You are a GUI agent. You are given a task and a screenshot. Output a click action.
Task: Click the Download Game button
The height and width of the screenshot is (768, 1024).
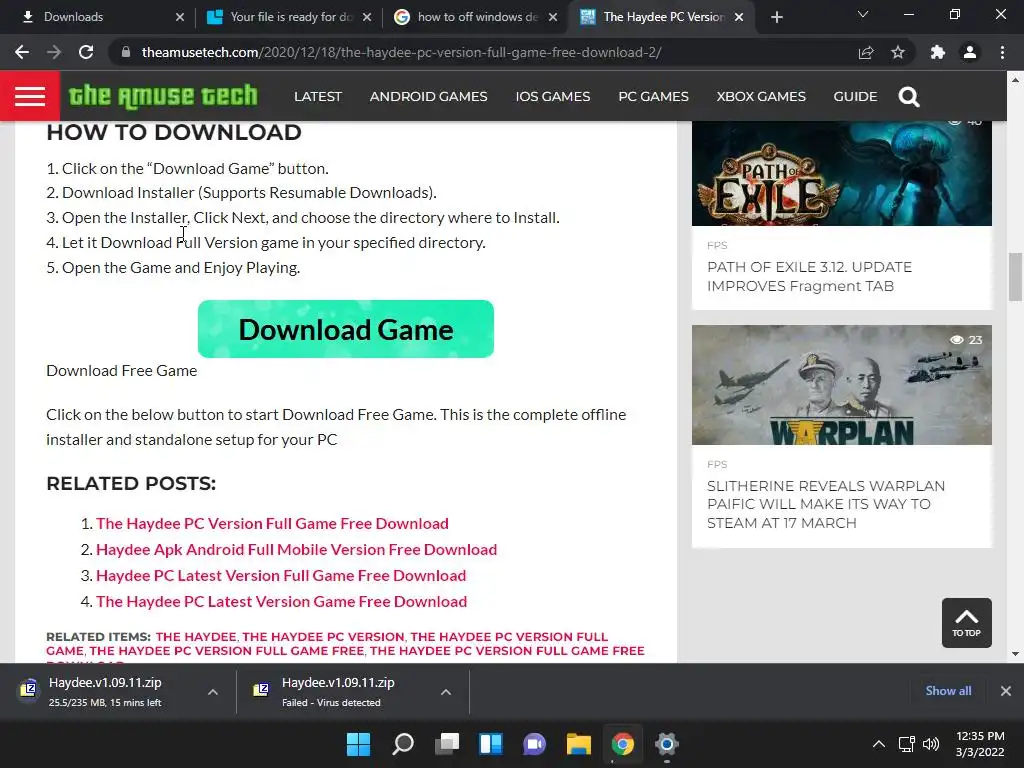[345, 329]
